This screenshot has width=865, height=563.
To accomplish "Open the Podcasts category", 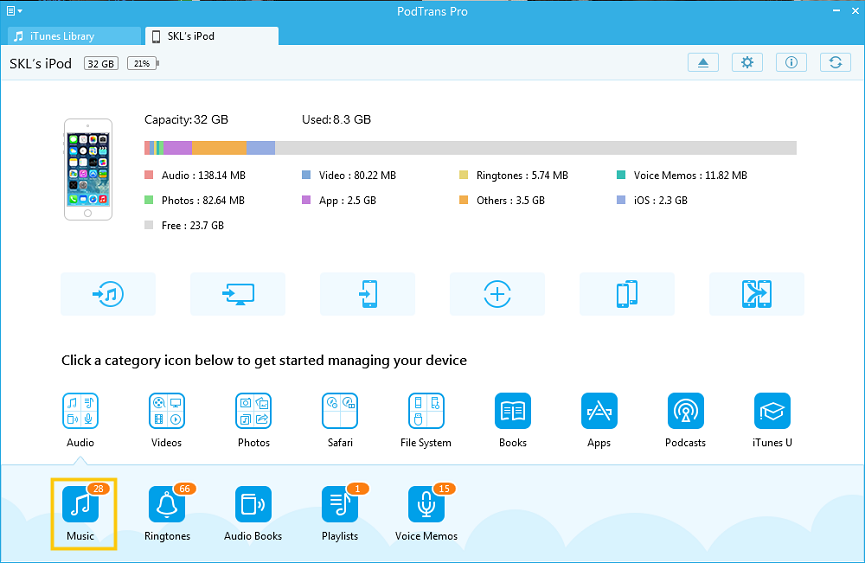I will 686,411.
